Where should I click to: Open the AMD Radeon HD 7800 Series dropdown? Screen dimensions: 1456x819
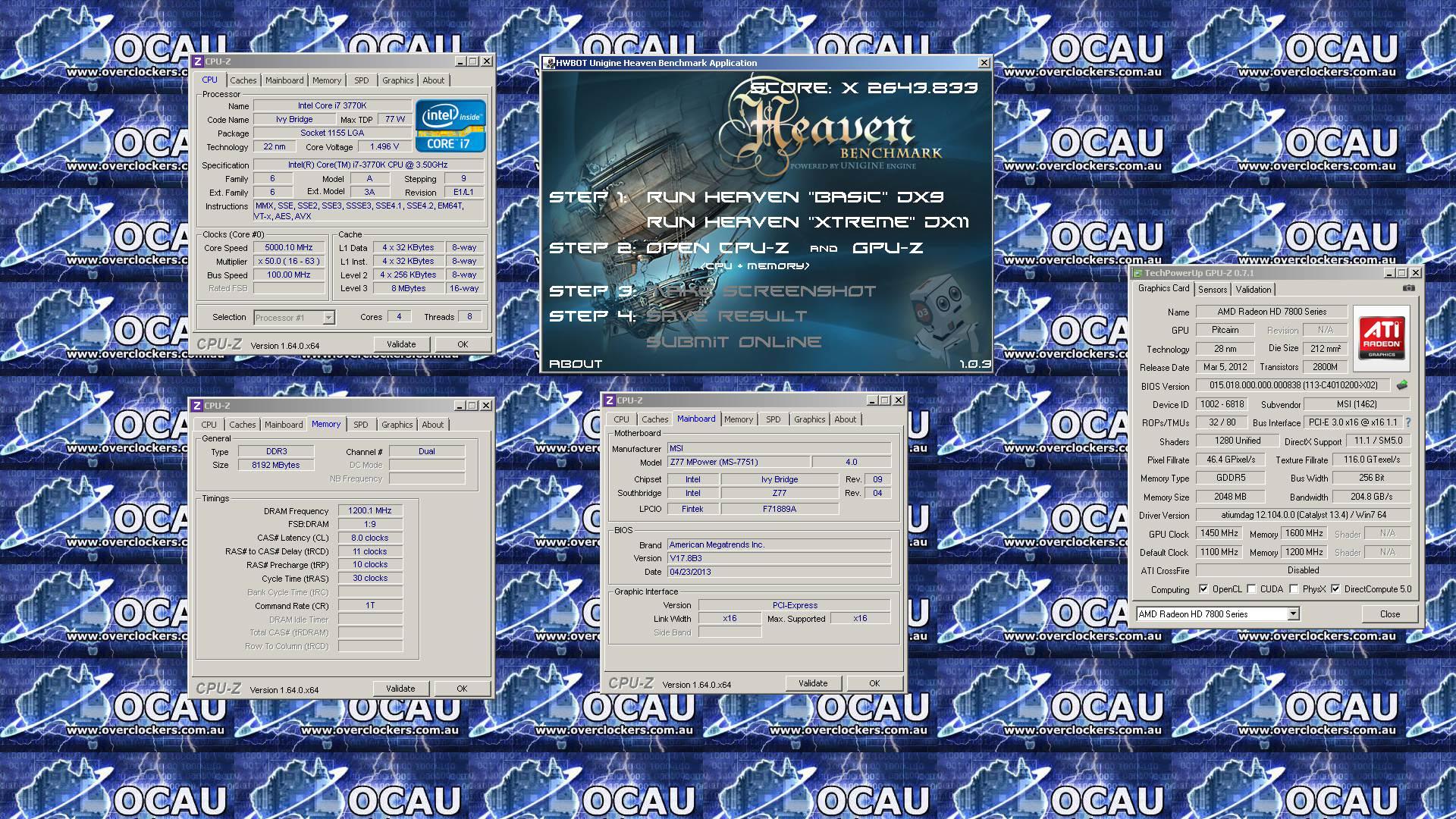point(1293,614)
